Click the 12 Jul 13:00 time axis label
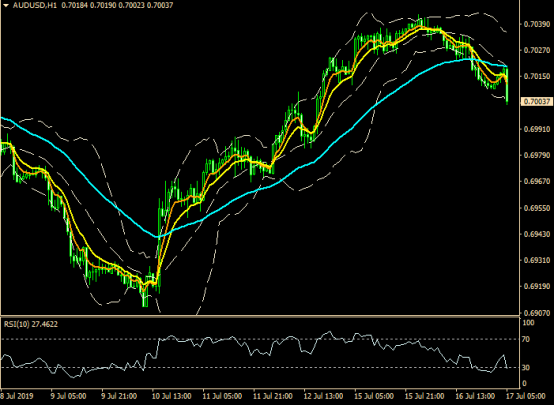The height and width of the screenshot is (406, 554). 323,396
